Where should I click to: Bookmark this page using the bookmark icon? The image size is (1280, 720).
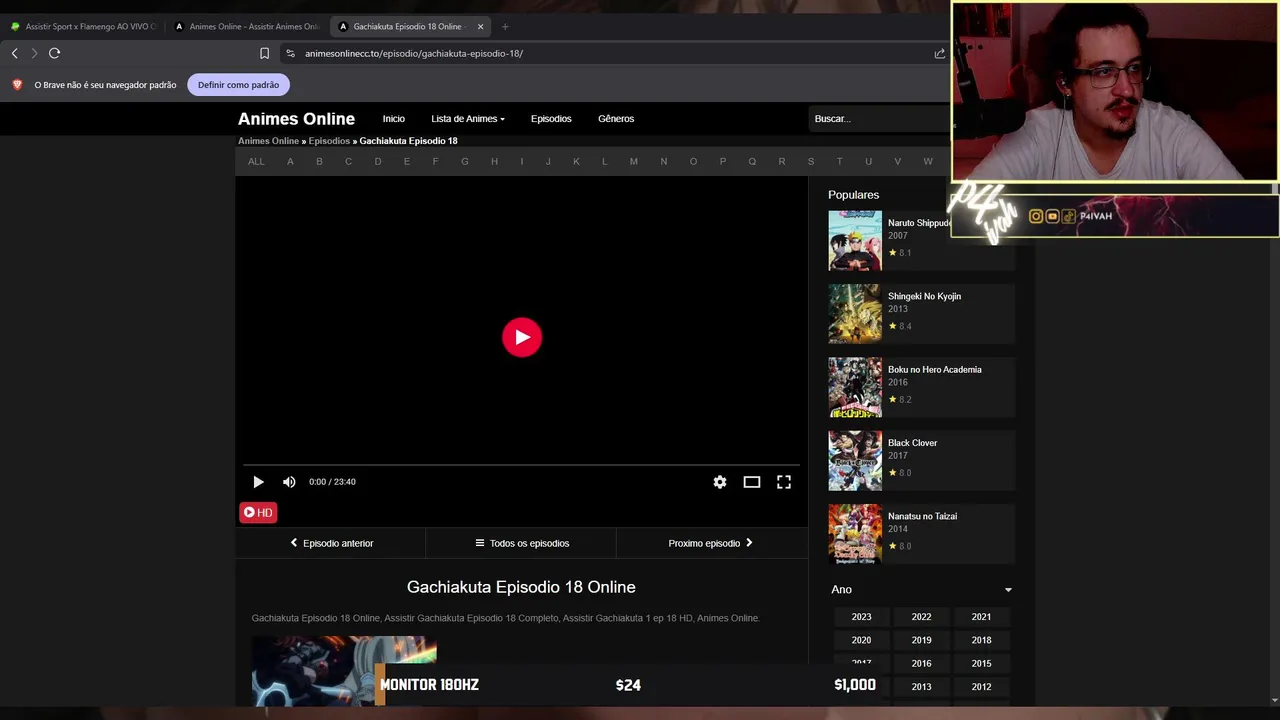click(x=264, y=53)
